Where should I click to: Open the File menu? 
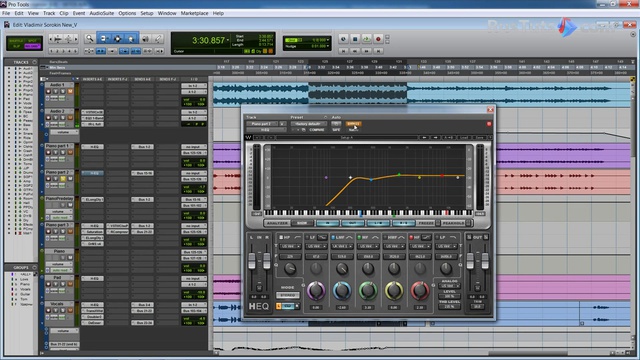(x=6, y=13)
